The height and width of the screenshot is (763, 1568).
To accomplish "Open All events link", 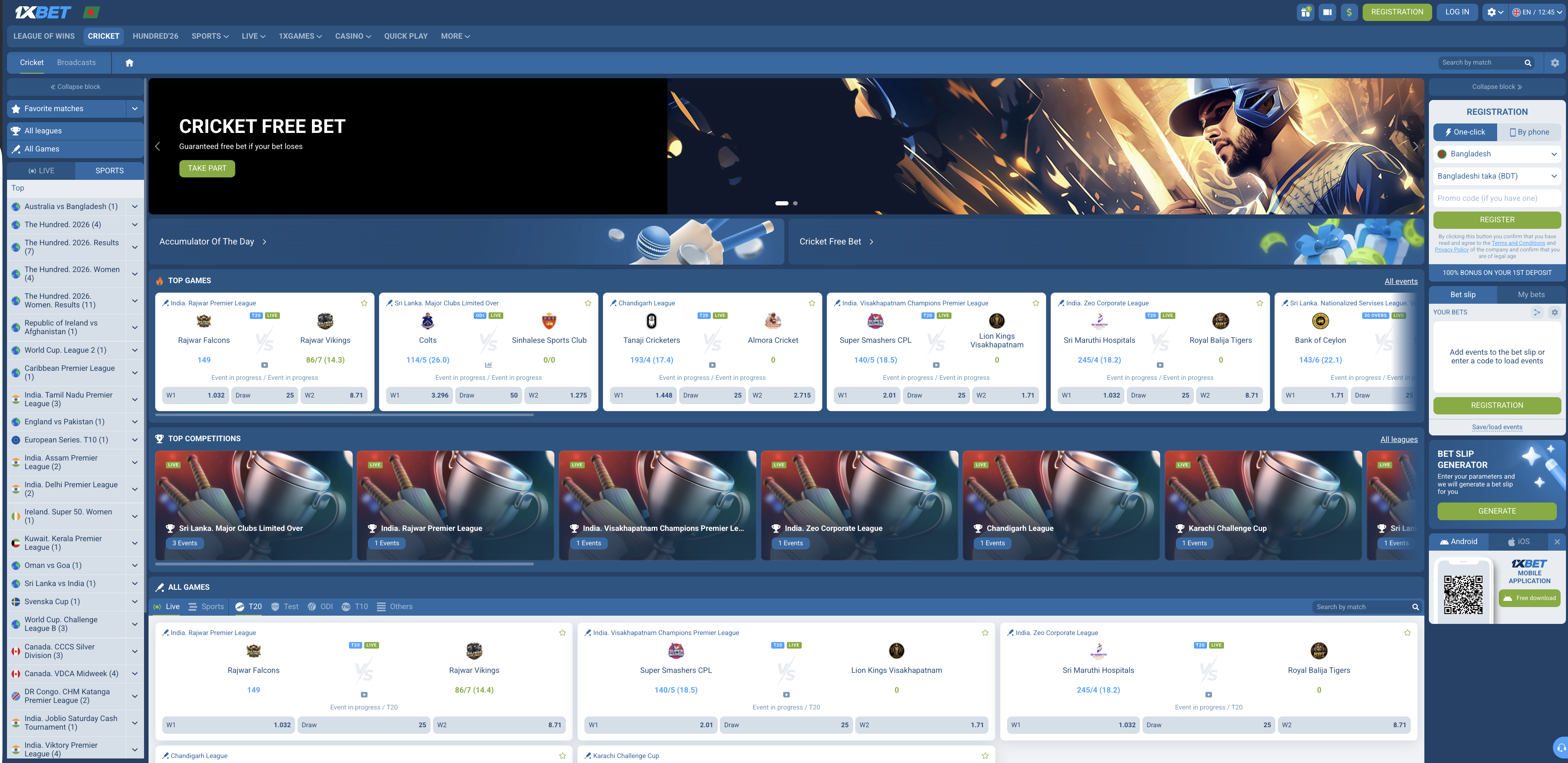I will [1400, 281].
